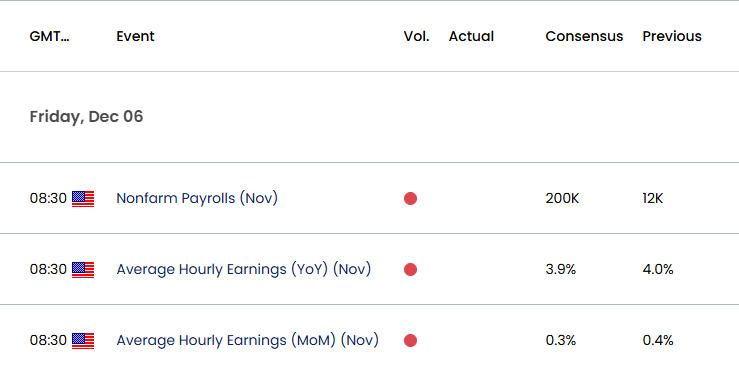This screenshot has height=372, width=739.
Task: Click red volatility dot for Earnings YoY row
Action: point(411,269)
